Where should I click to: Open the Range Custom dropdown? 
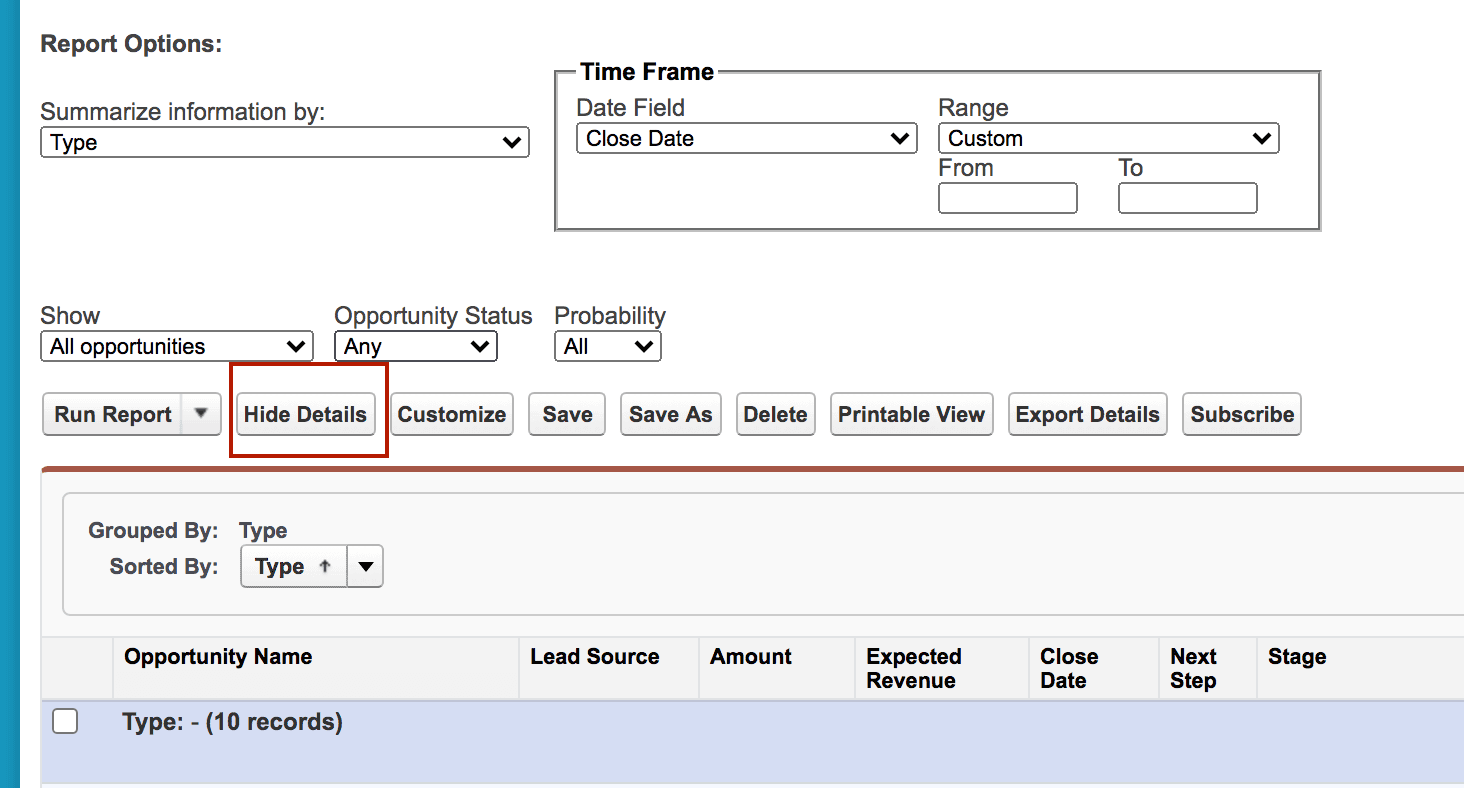[1108, 138]
